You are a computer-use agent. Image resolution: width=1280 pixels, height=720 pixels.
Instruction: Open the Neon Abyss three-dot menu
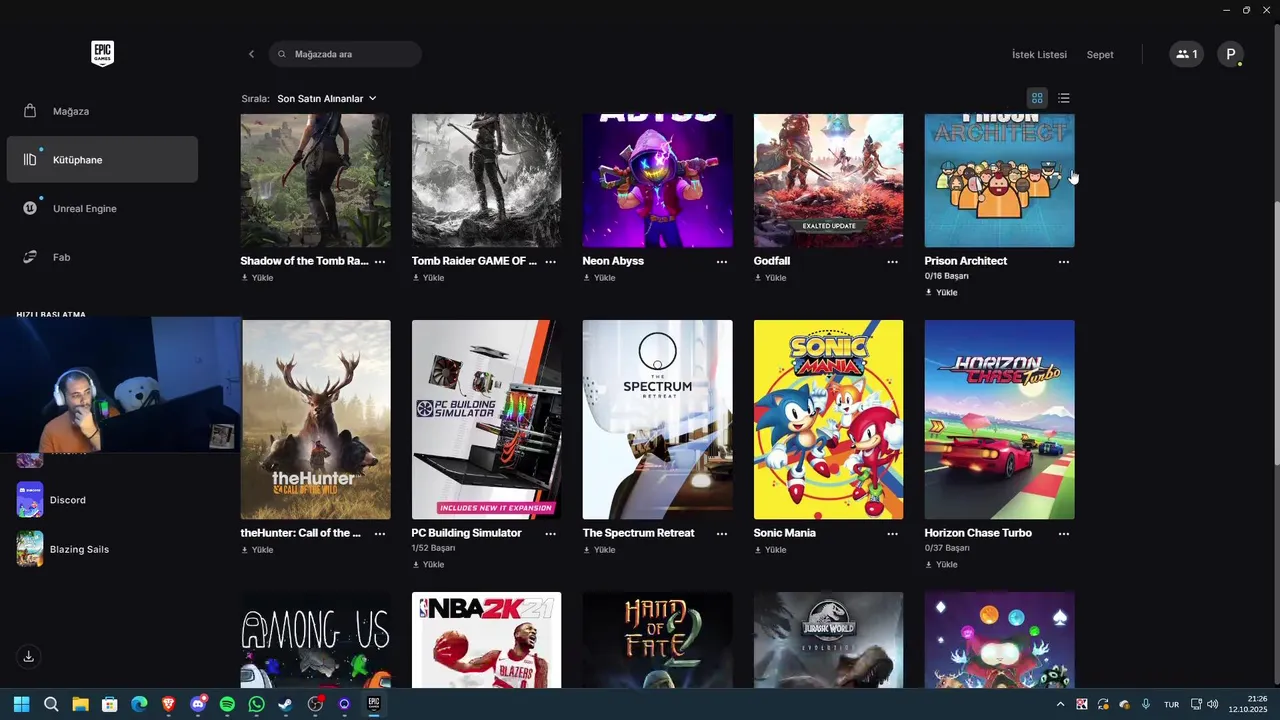(722, 261)
